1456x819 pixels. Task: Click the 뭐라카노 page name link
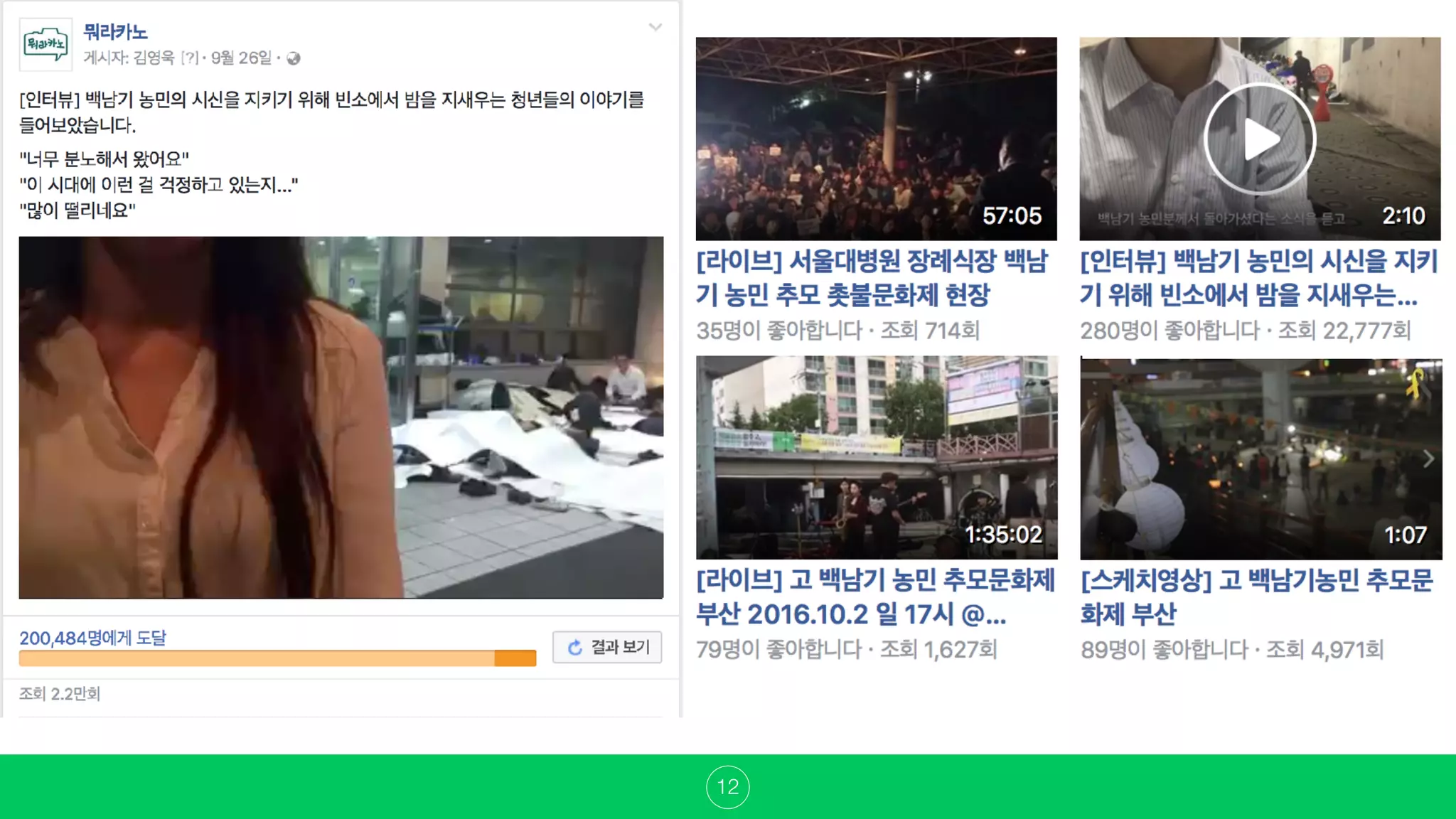click(x=115, y=32)
